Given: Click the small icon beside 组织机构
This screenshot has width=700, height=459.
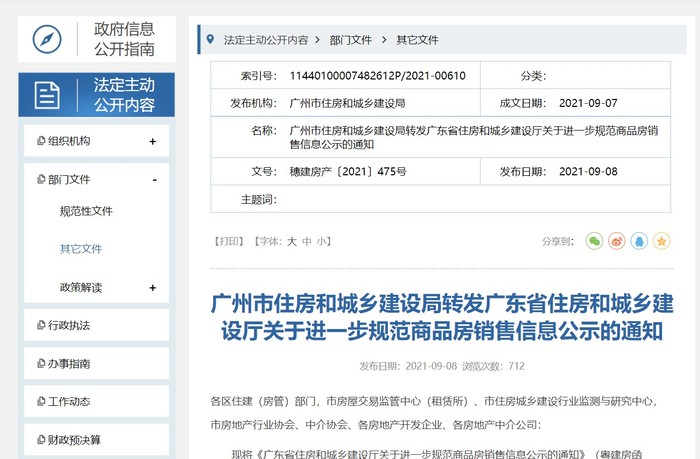Looking at the screenshot, I should 41,141.
